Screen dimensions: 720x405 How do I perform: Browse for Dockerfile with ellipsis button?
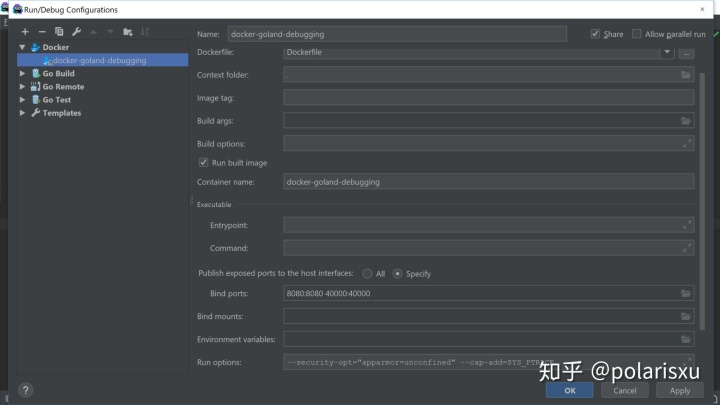(686, 53)
